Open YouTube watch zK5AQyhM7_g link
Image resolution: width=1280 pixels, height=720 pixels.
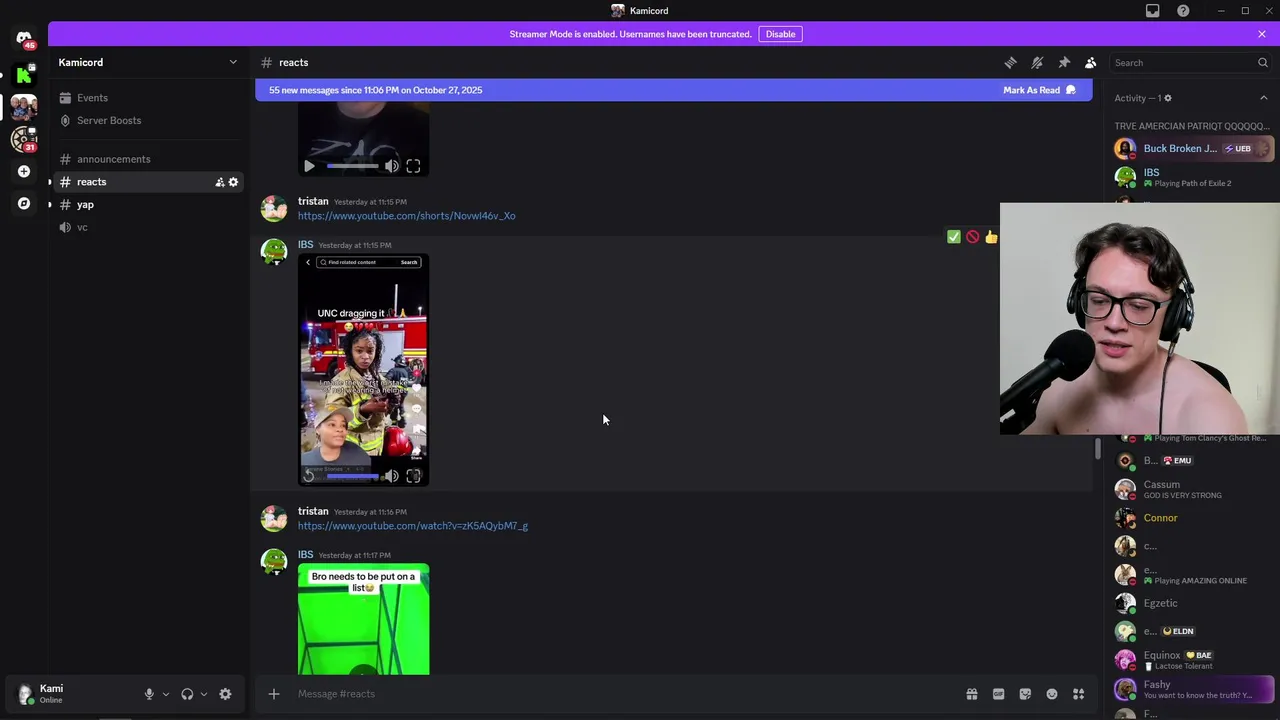412,526
